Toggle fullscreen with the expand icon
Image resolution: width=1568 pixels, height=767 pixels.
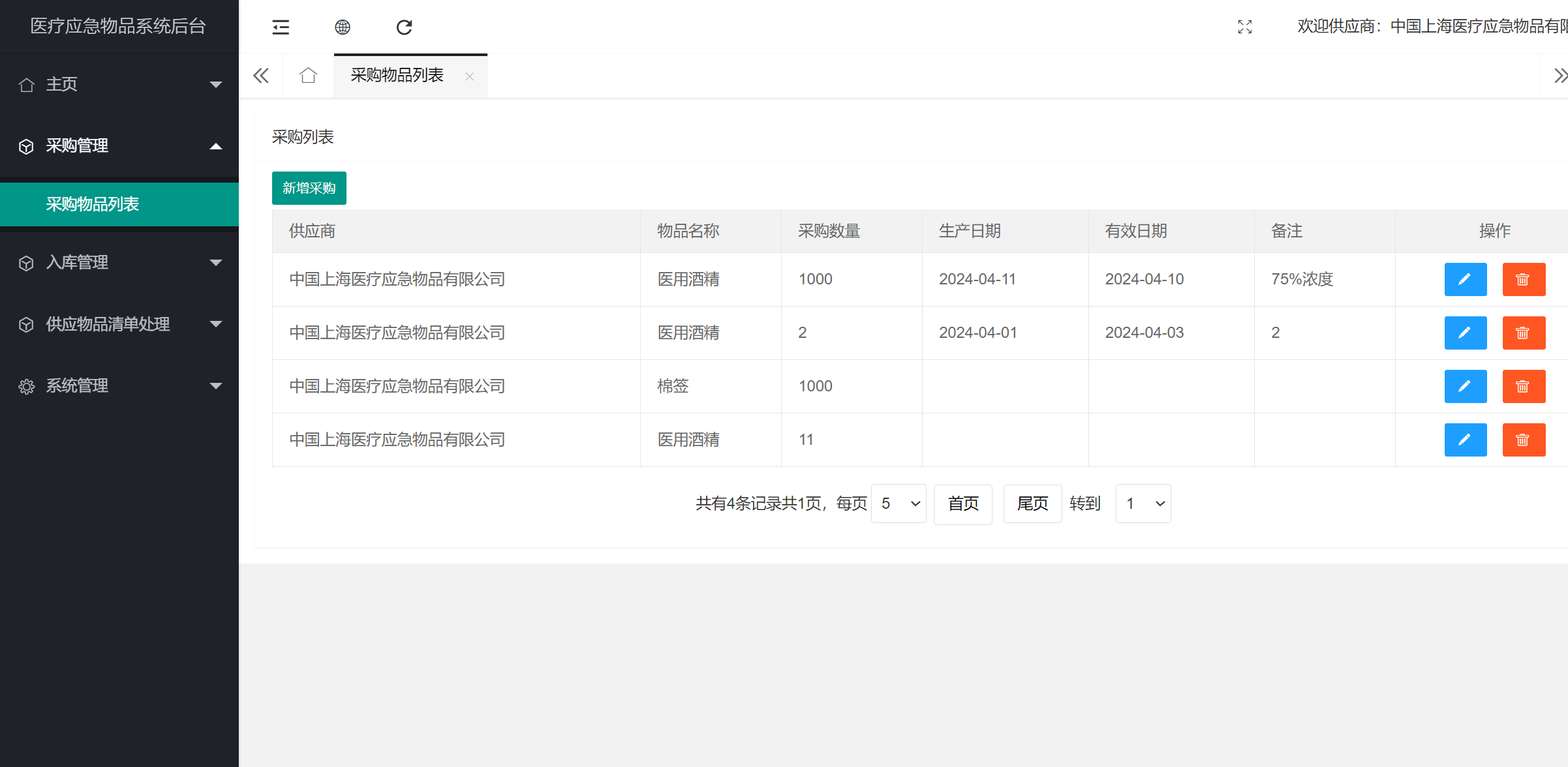(x=1244, y=27)
